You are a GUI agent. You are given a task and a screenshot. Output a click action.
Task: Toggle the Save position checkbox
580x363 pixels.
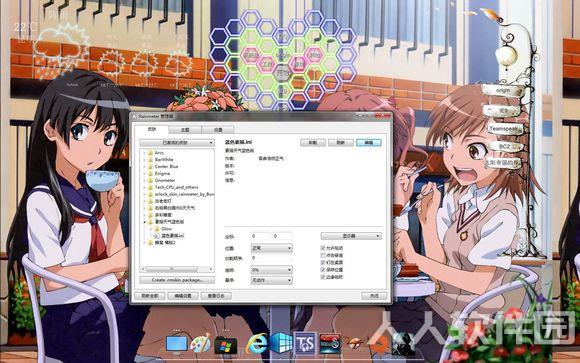coord(323,270)
